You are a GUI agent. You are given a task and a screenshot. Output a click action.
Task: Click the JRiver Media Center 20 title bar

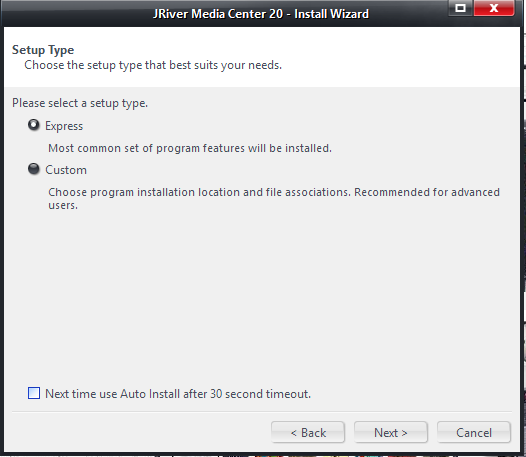tap(261, 14)
